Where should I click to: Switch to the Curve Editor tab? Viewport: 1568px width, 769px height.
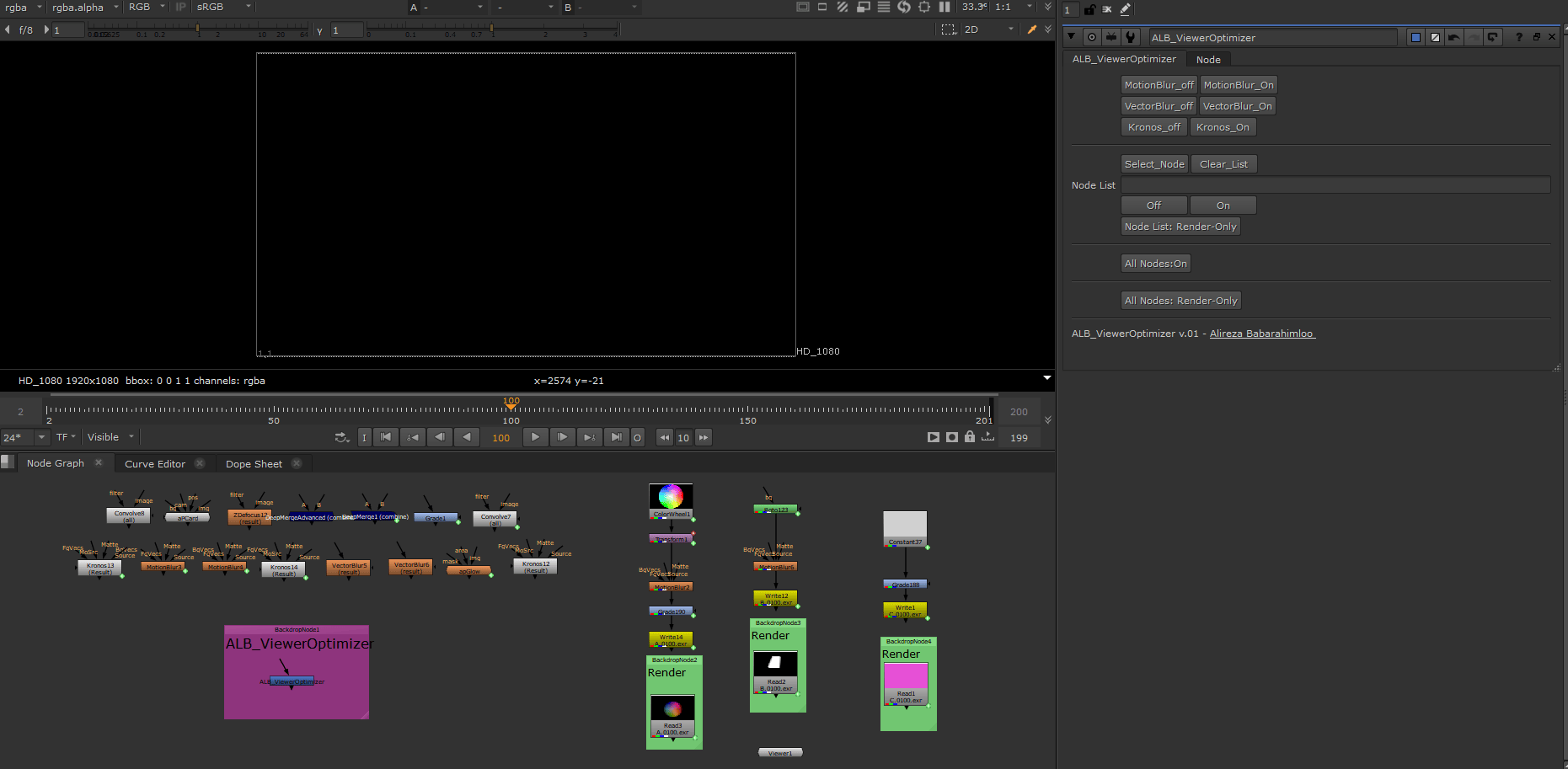155,464
